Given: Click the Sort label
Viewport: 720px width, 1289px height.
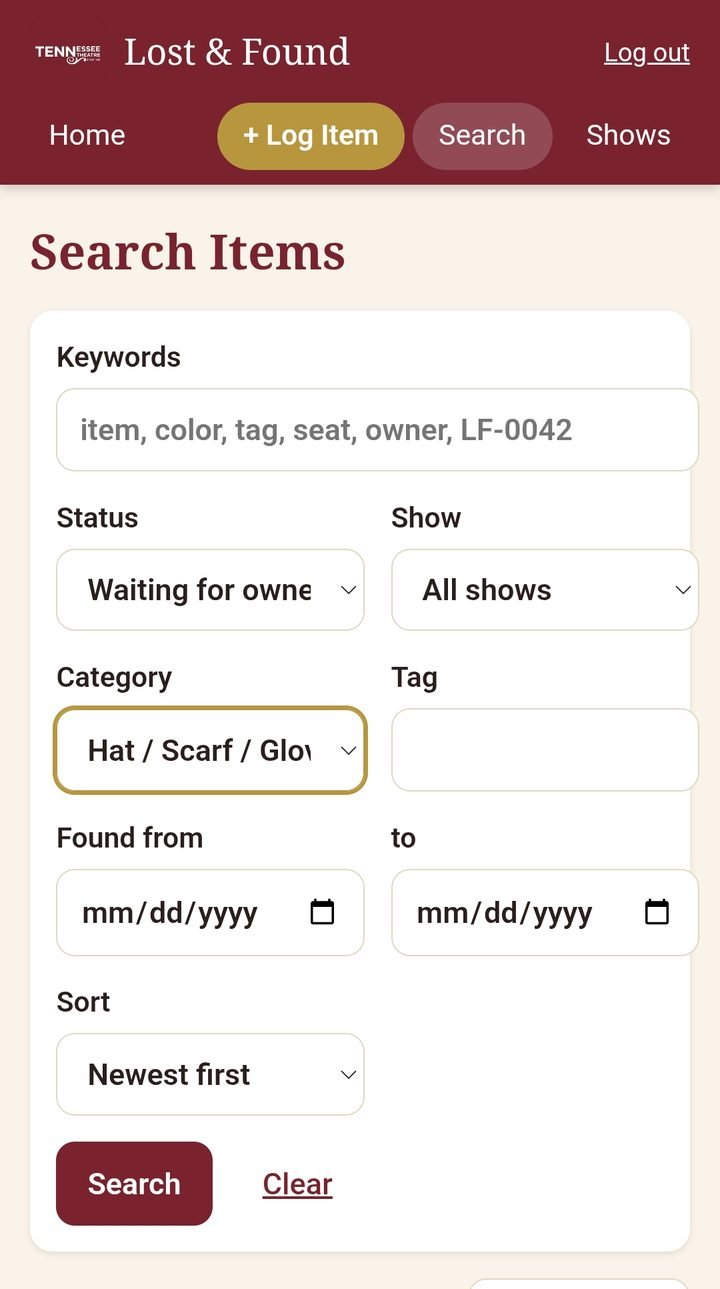Looking at the screenshot, I should pos(83,1001).
